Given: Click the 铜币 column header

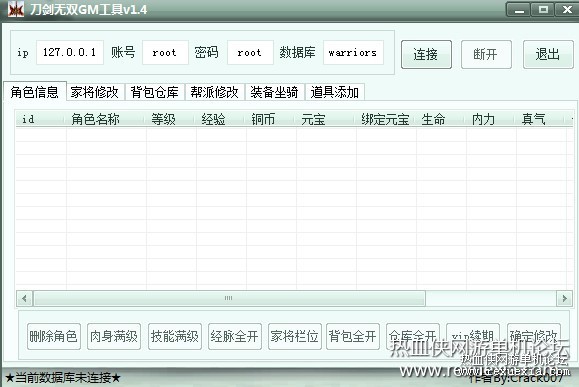Looking at the screenshot, I should (271, 119).
